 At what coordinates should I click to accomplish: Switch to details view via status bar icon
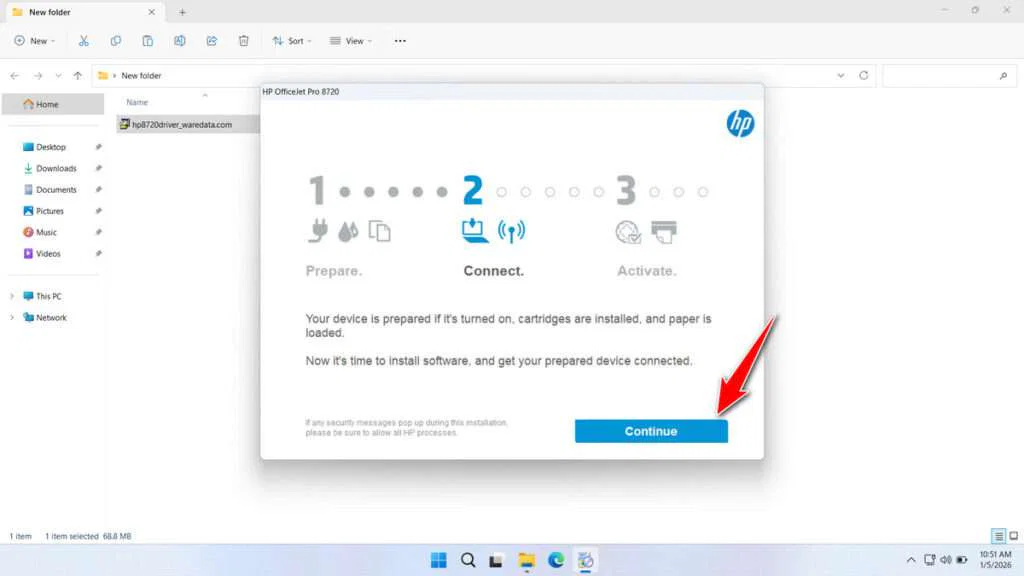pos(997,534)
